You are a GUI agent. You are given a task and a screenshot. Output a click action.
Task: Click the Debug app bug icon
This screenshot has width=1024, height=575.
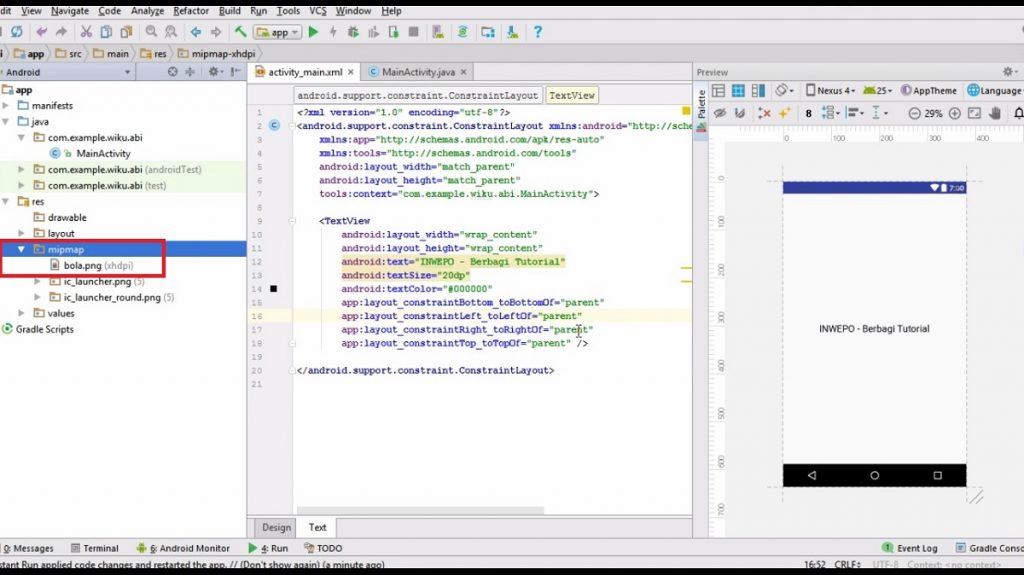[354, 32]
